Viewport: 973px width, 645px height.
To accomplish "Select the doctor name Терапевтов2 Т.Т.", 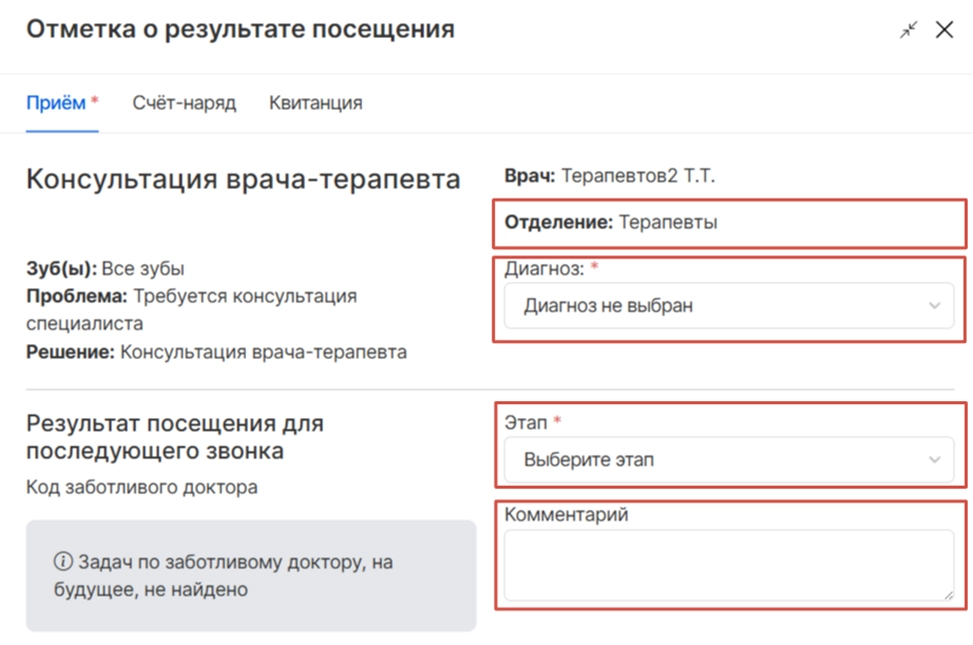I will tap(638, 177).
